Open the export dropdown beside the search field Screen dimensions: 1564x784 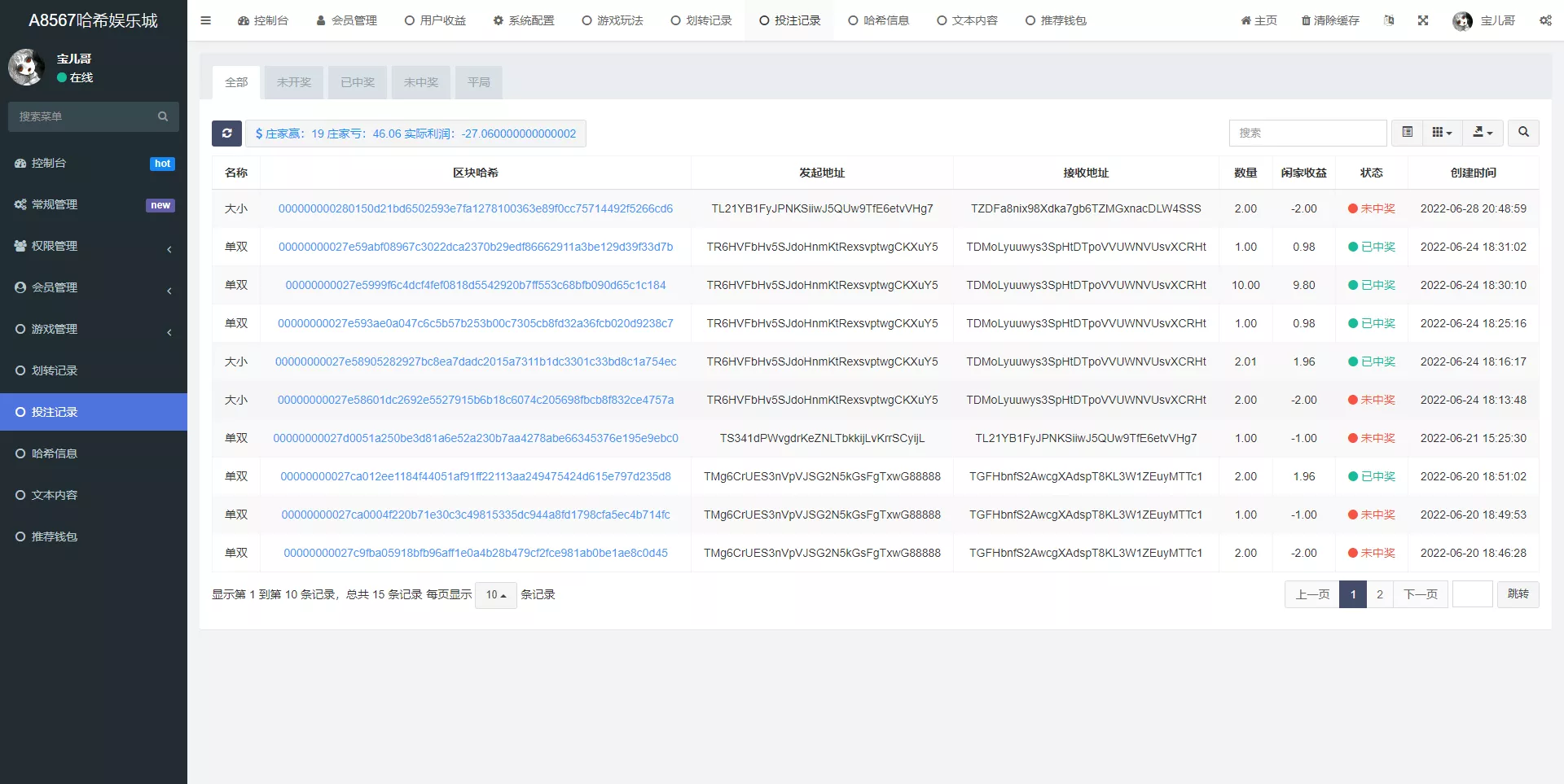tap(1483, 132)
